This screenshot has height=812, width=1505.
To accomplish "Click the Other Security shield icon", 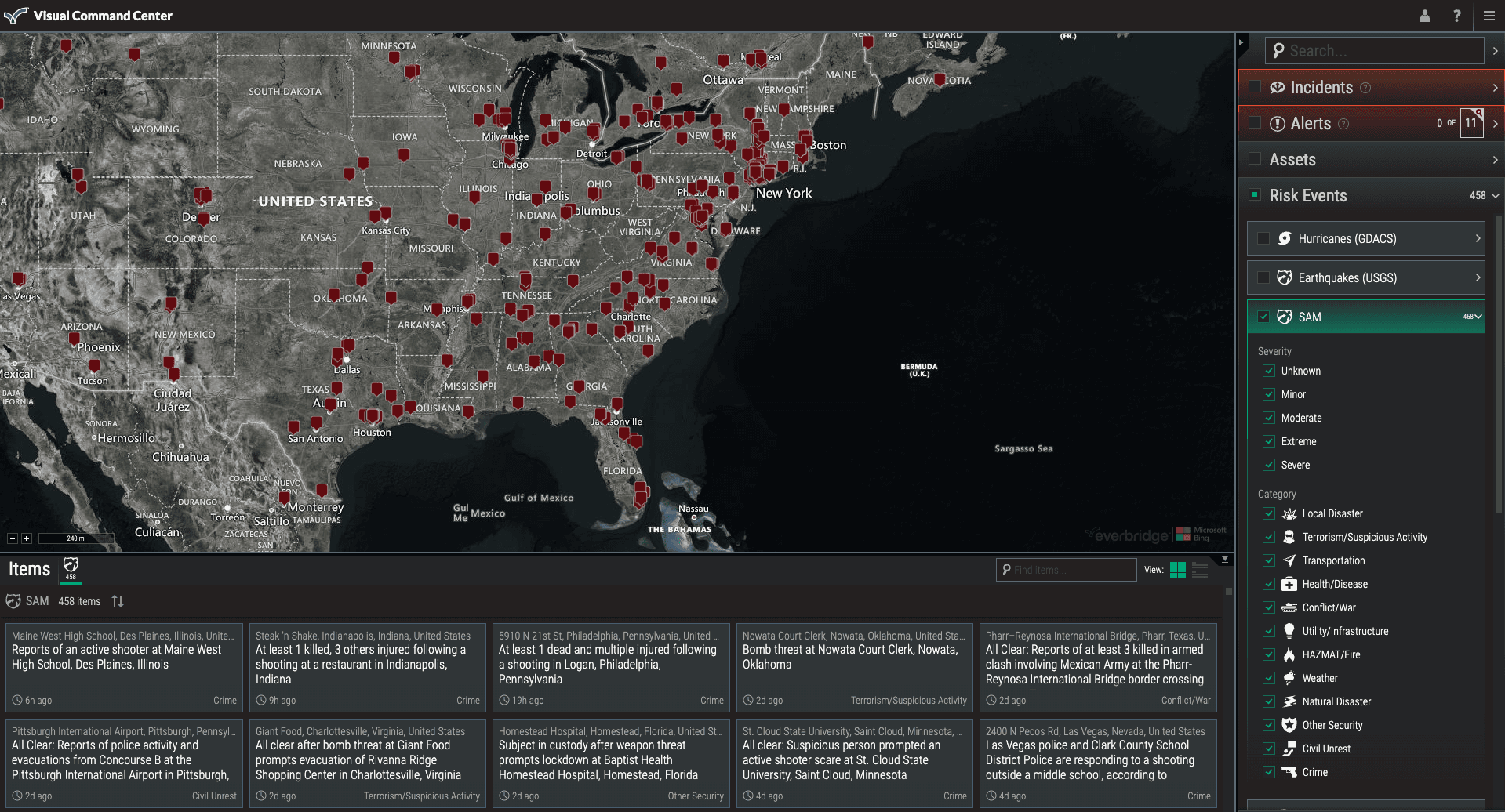I will click(1289, 725).
